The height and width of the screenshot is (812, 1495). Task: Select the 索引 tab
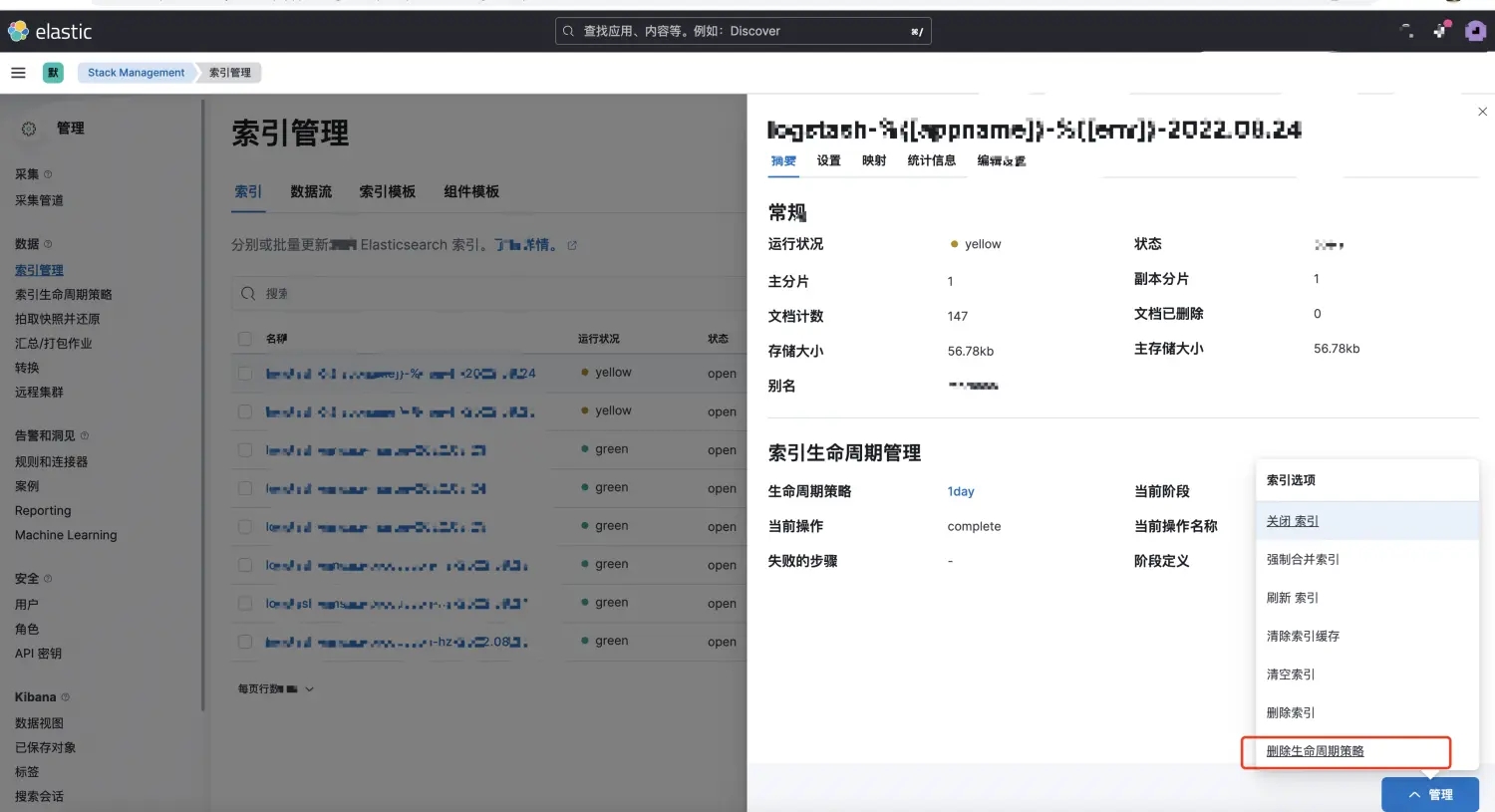tap(248, 191)
